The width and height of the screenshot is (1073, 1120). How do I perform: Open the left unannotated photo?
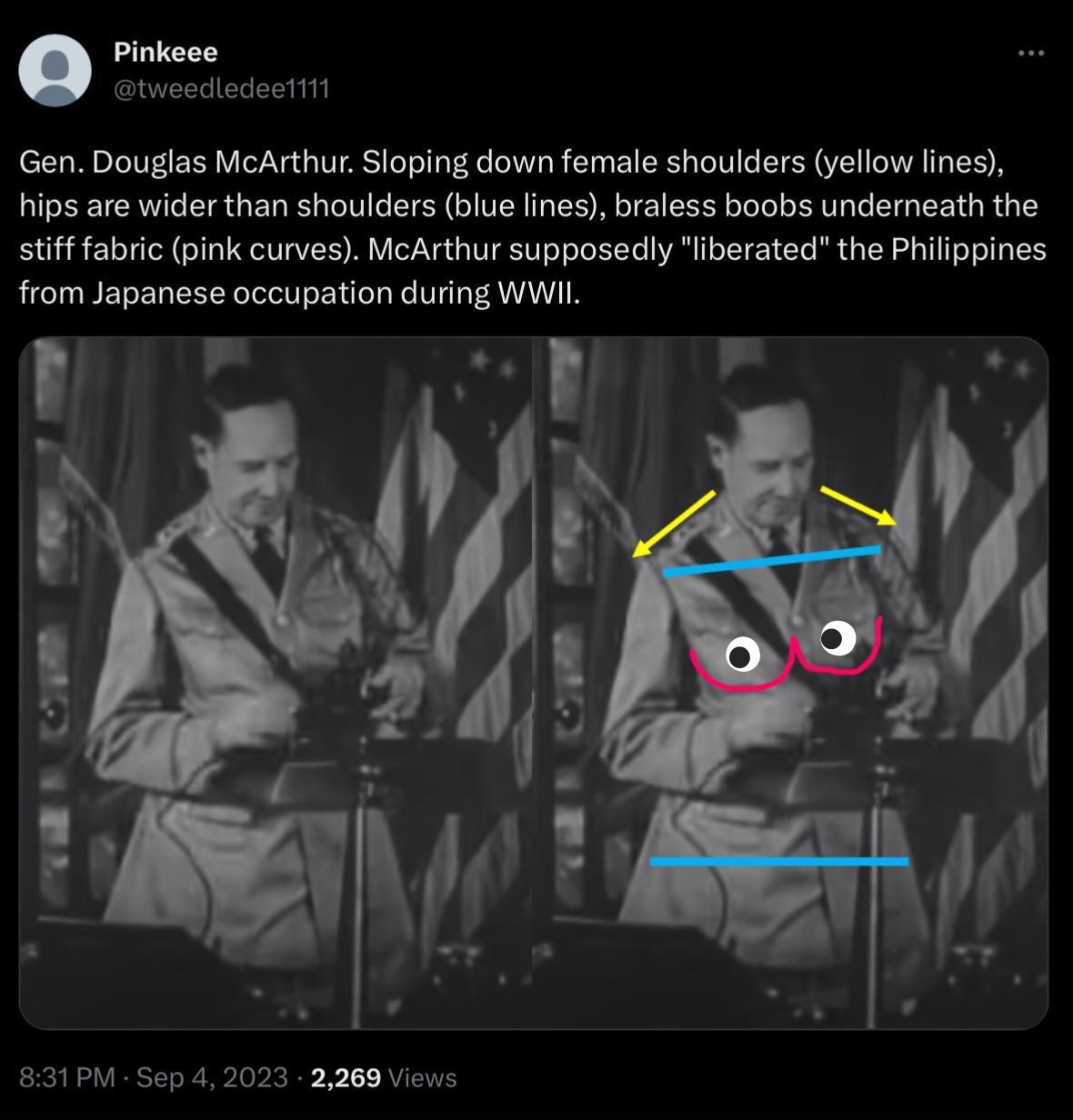tap(276, 682)
